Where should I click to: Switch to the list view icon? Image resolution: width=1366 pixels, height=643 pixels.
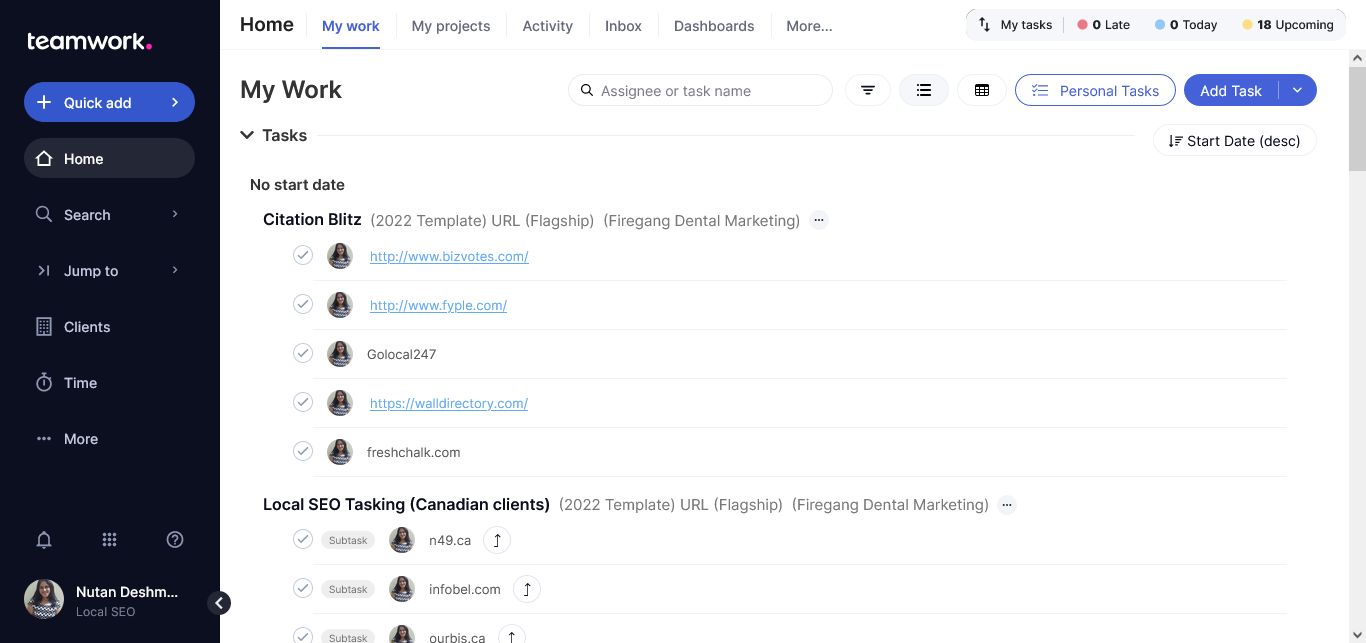tap(924, 91)
